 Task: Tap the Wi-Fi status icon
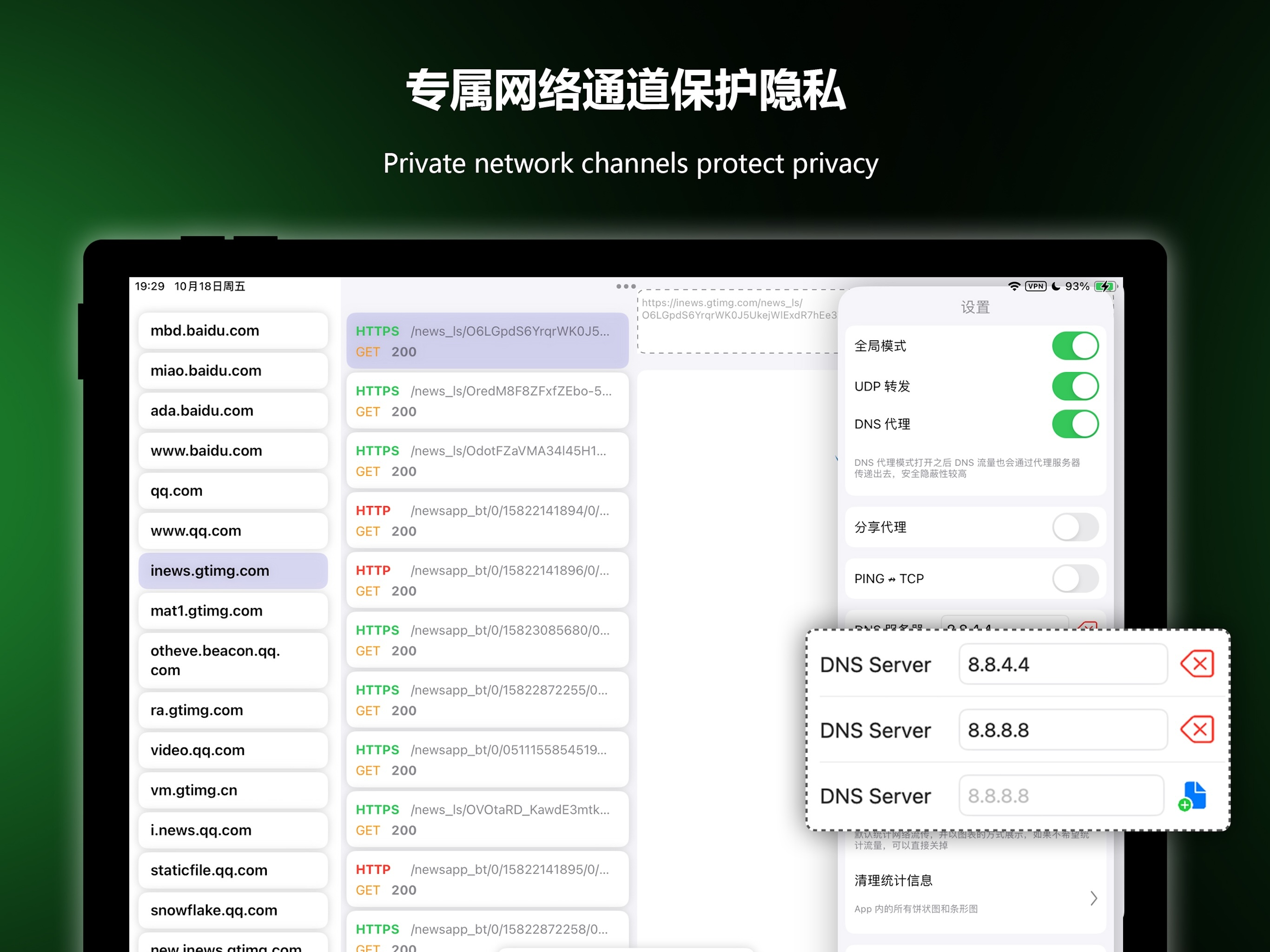1014,286
